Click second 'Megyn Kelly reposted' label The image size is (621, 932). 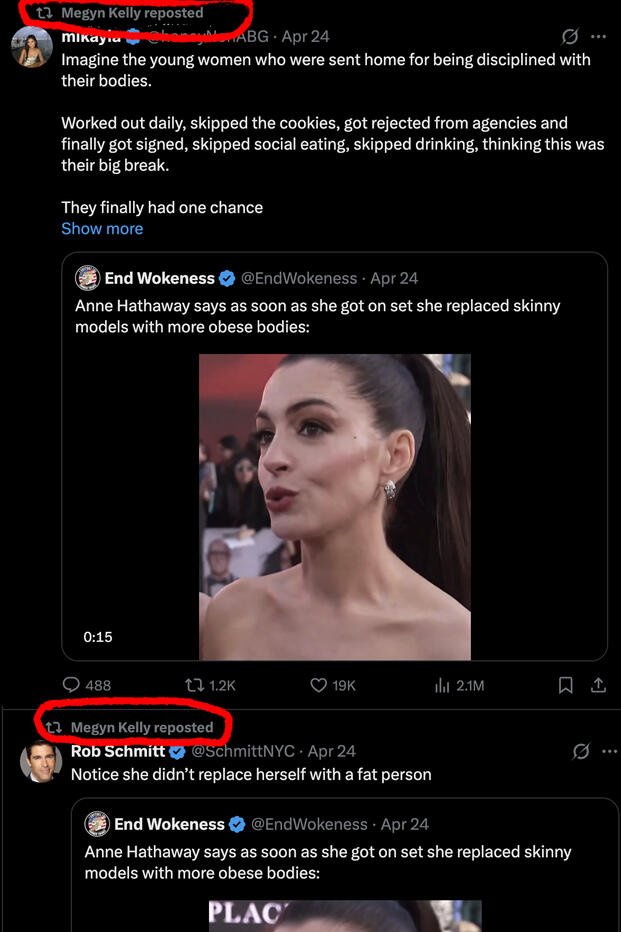tap(142, 727)
